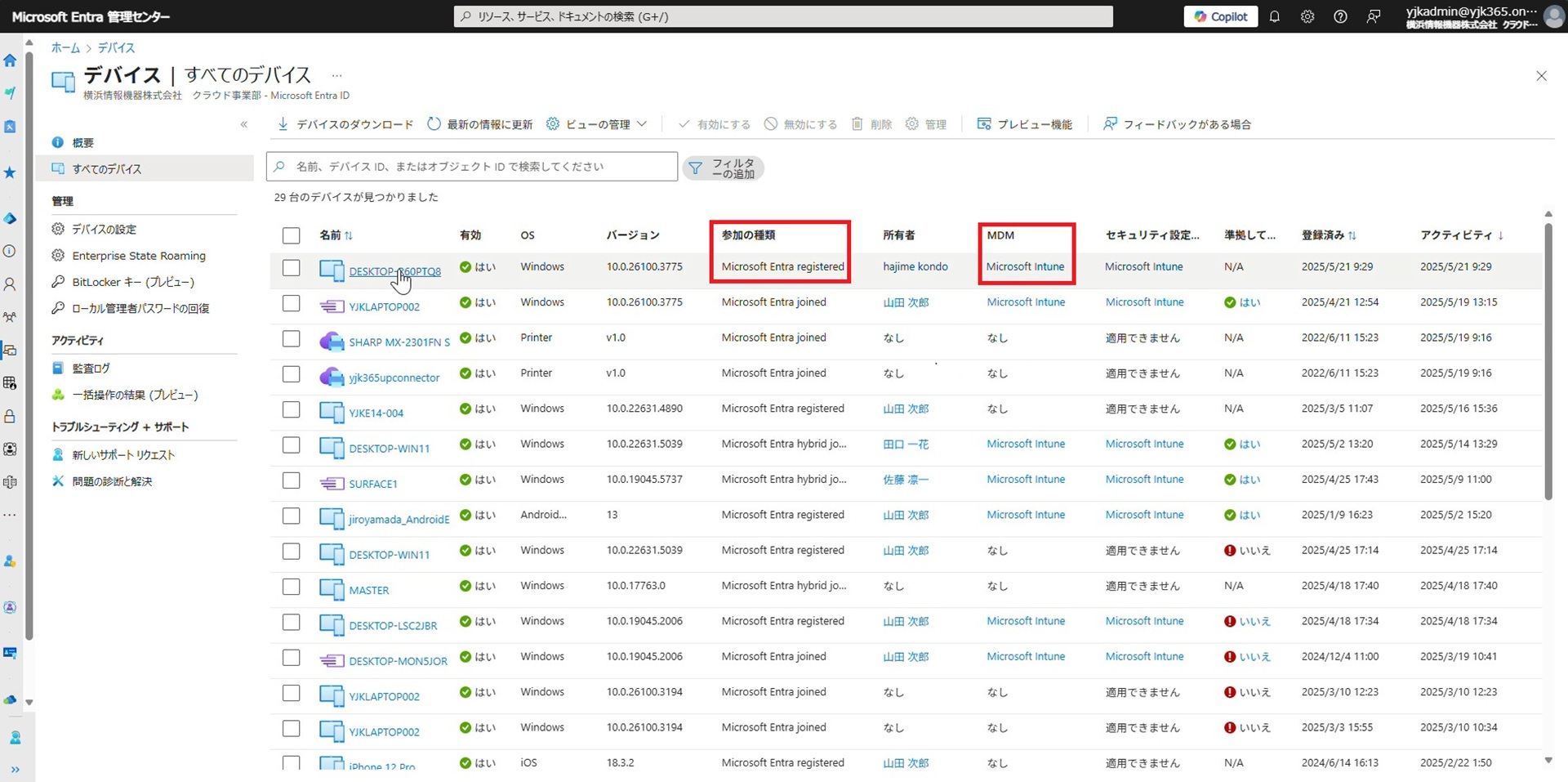Click フィードバックがある場合 in the toolbar
The width and height of the screenshot is (1568, 782).
pyautogui.click(x=1177, y=124)
